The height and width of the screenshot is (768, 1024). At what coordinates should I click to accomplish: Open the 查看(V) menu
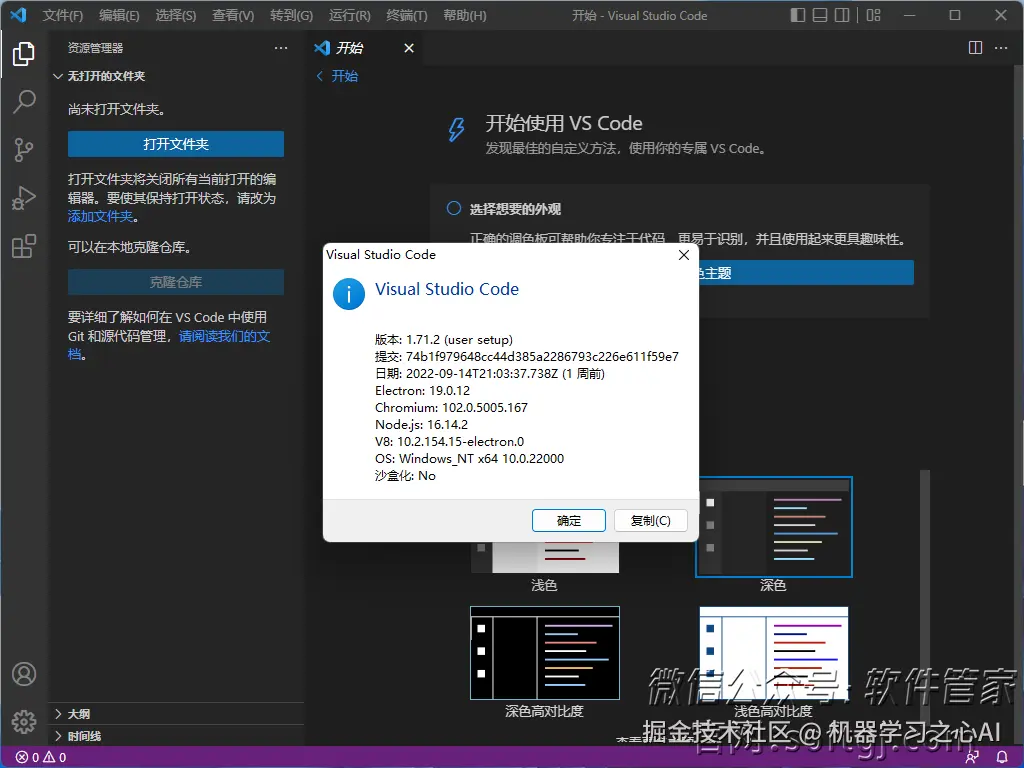(232, 15)
